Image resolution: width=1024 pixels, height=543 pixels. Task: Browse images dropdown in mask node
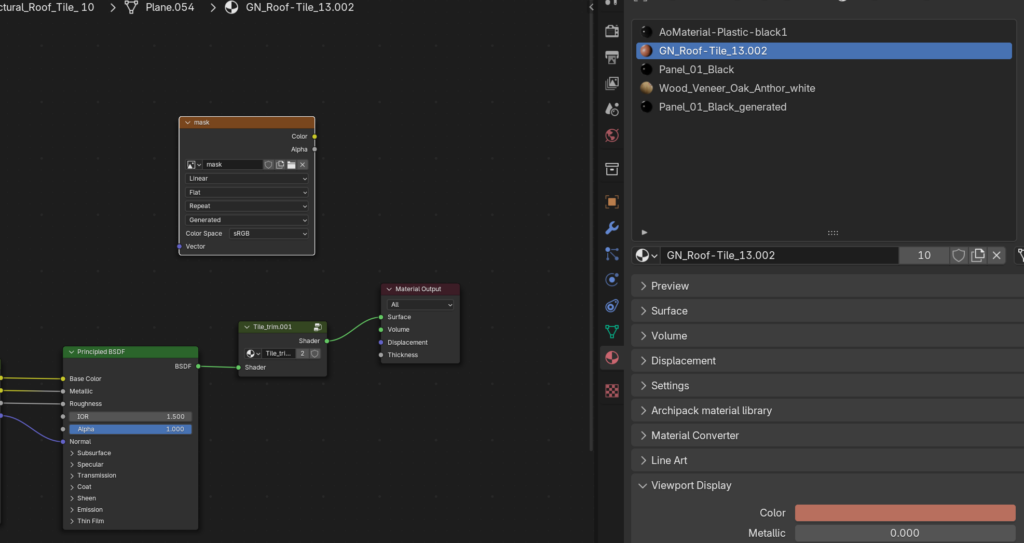pos(194,165)
